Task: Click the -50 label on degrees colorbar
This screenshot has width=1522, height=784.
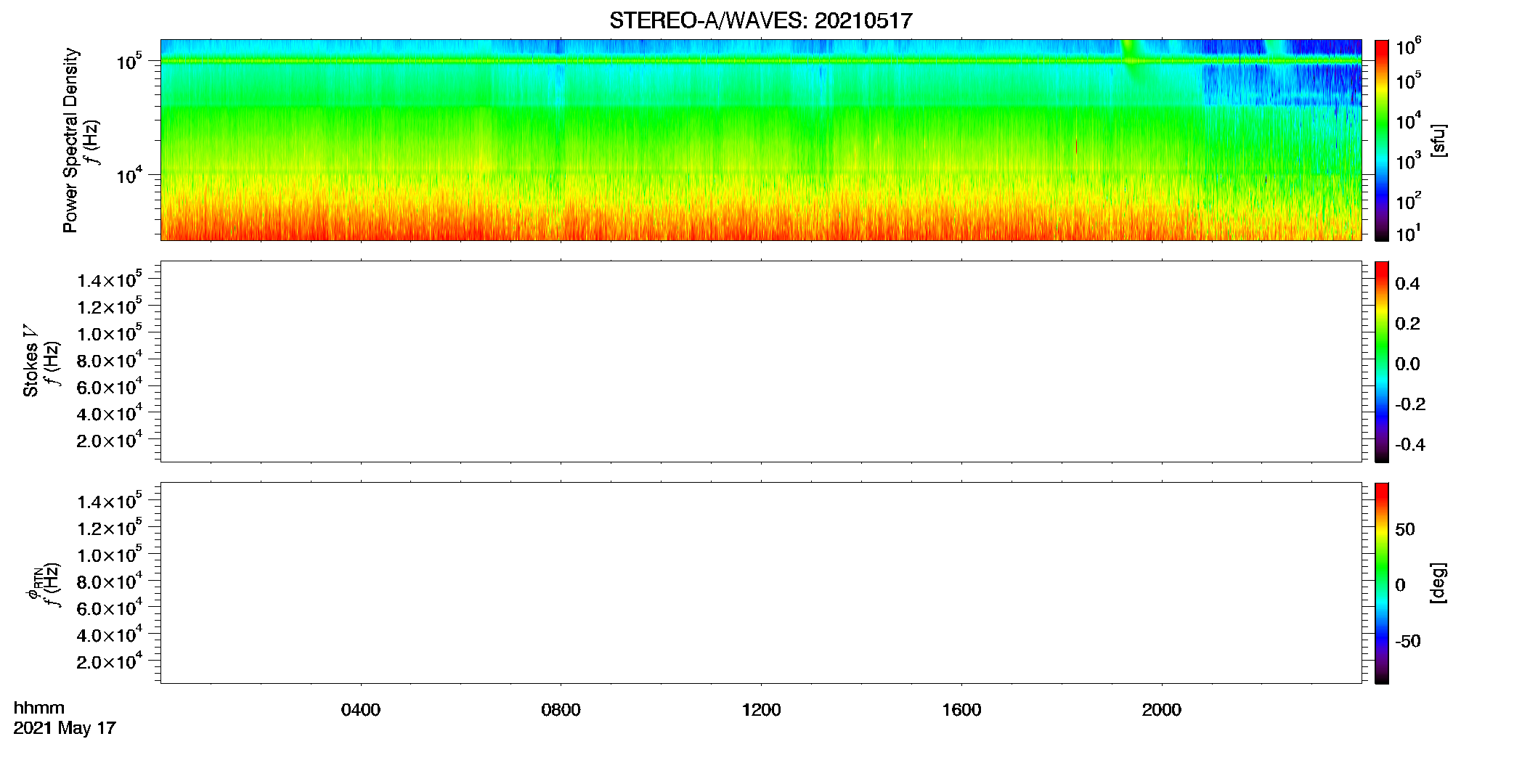Action: tap(1407, 642)
